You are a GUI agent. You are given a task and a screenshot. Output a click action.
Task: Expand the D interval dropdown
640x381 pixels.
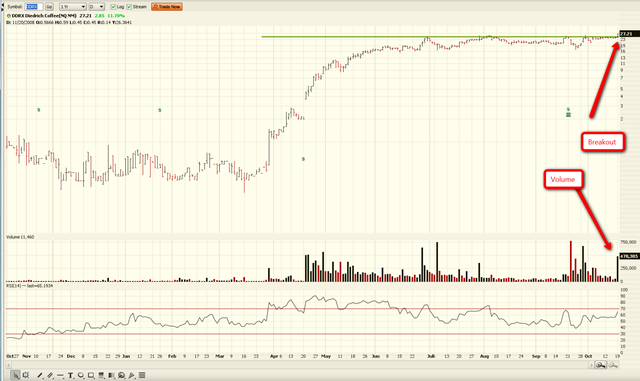point(96,7)
